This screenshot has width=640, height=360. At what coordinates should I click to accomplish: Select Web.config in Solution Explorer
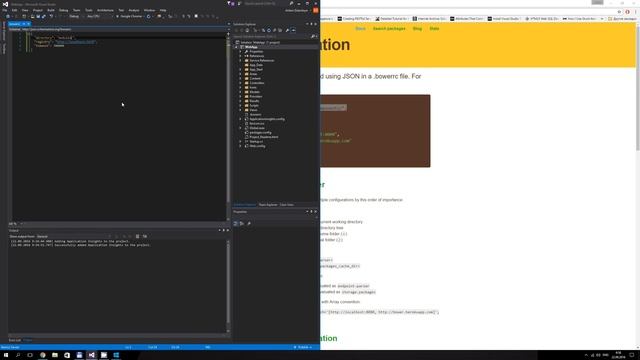coord(257,146)
